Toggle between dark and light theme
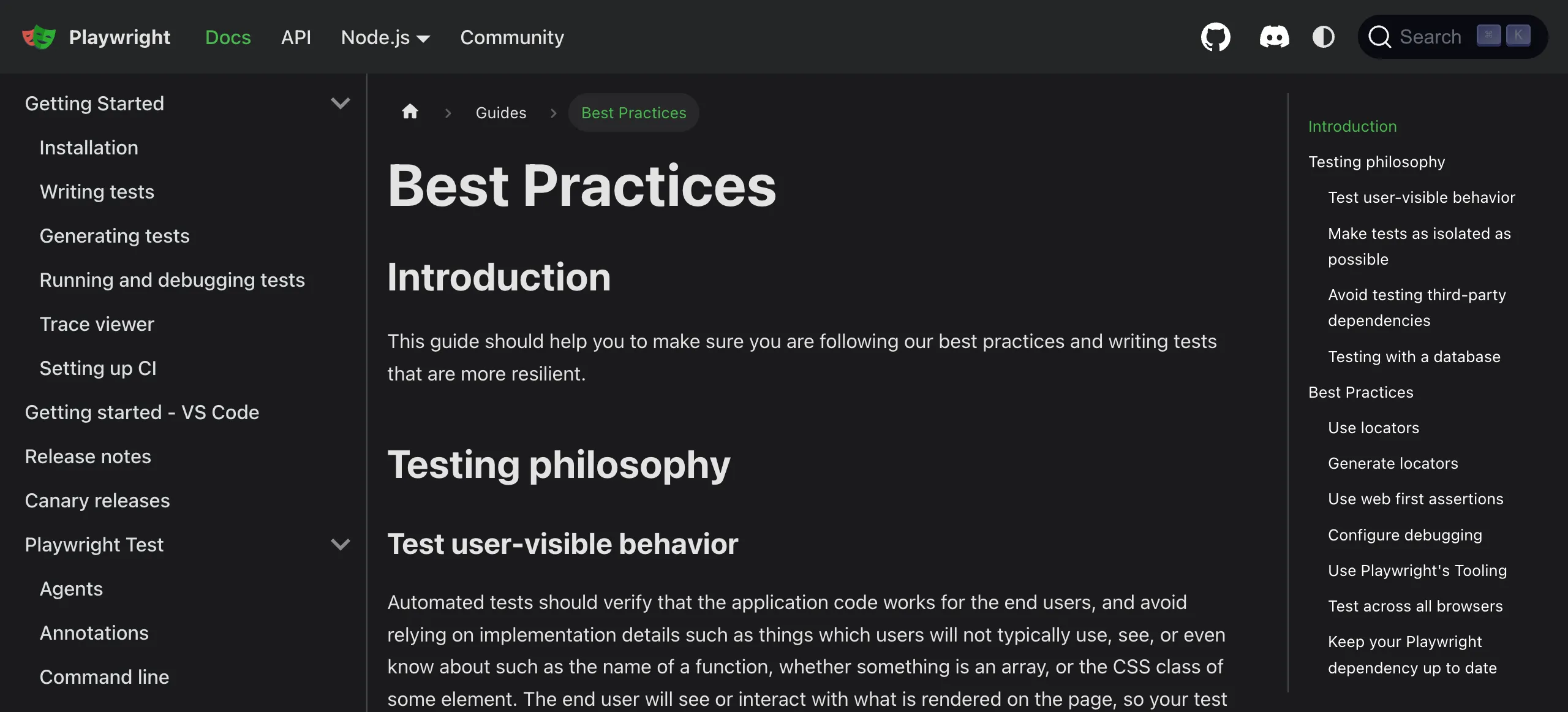Screen dimensions: 1568x712 pyautogui.click(x=1324, y=37)
